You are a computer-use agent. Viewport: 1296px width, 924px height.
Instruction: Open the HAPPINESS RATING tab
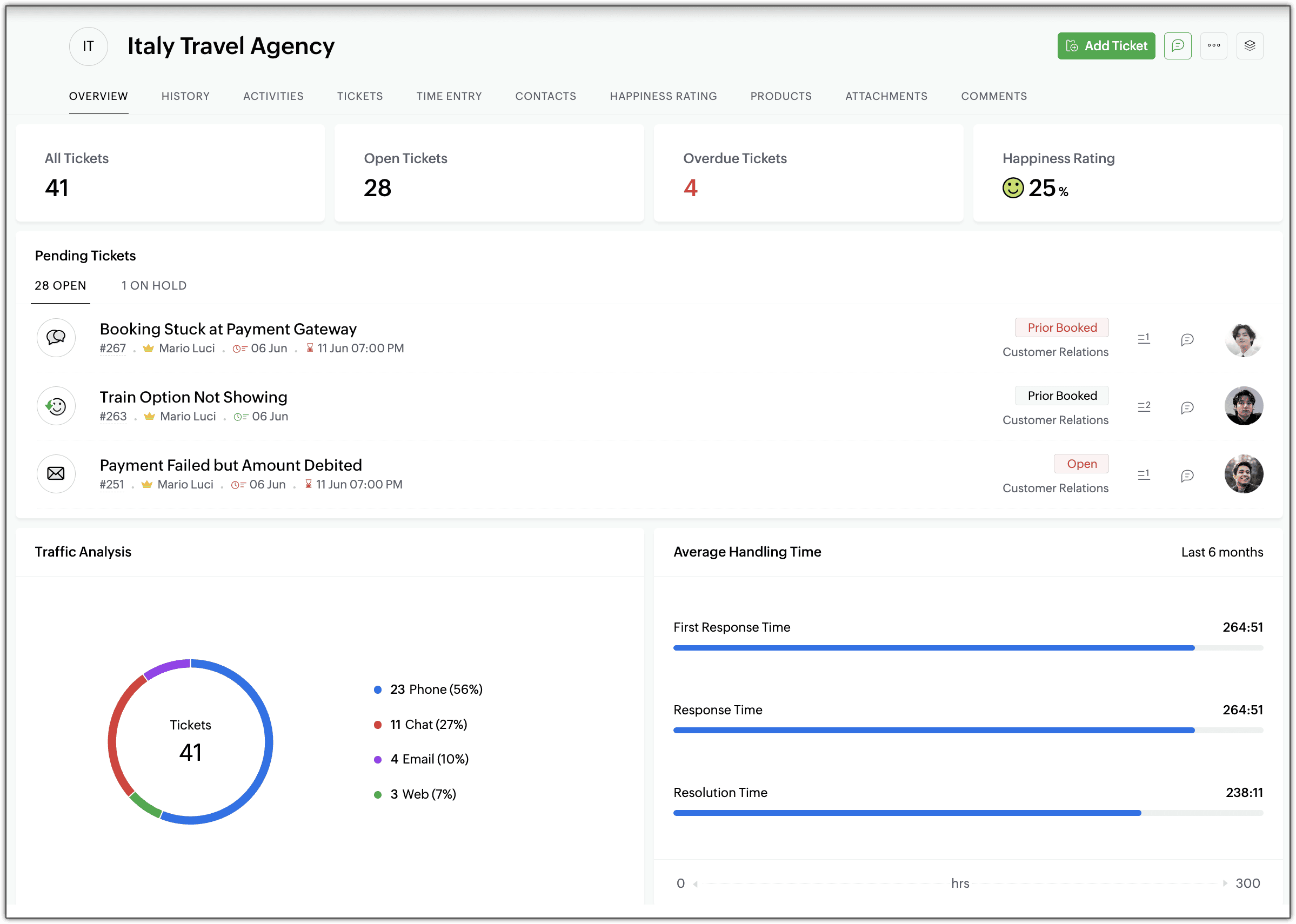[663, 96]
